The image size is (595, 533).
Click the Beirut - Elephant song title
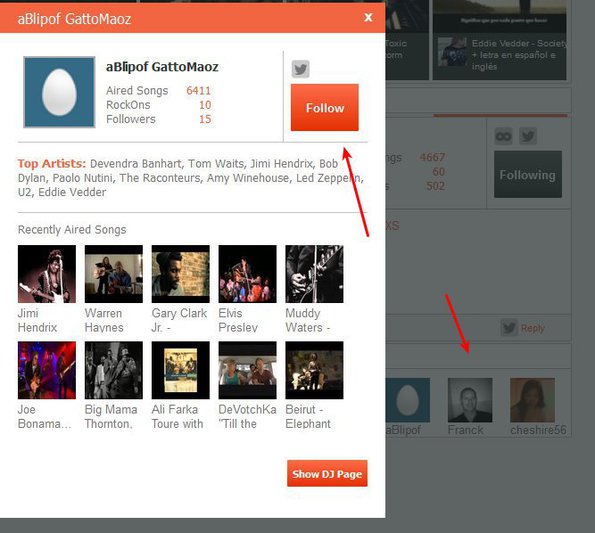click(x=308, y=417)
